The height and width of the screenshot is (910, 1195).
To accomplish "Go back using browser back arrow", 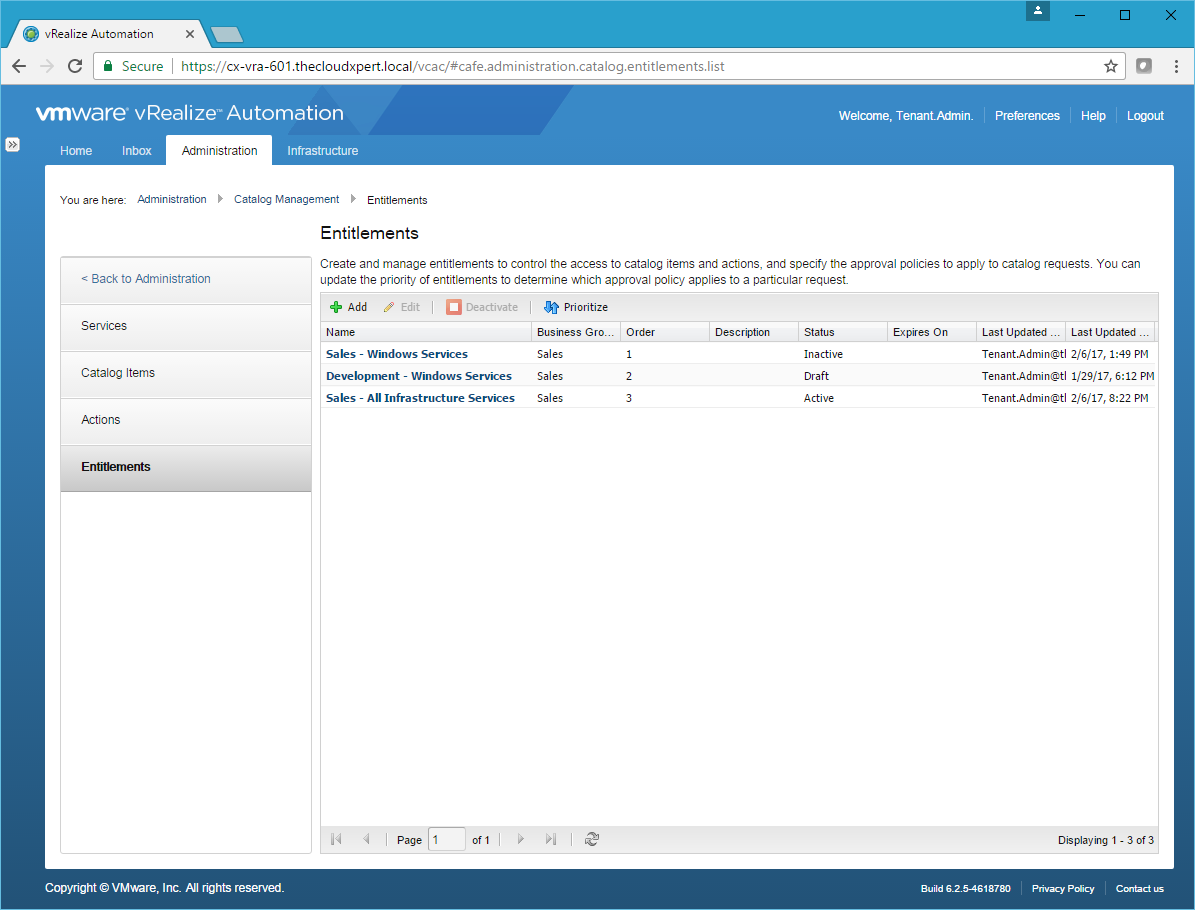I will tap(19, 66).
